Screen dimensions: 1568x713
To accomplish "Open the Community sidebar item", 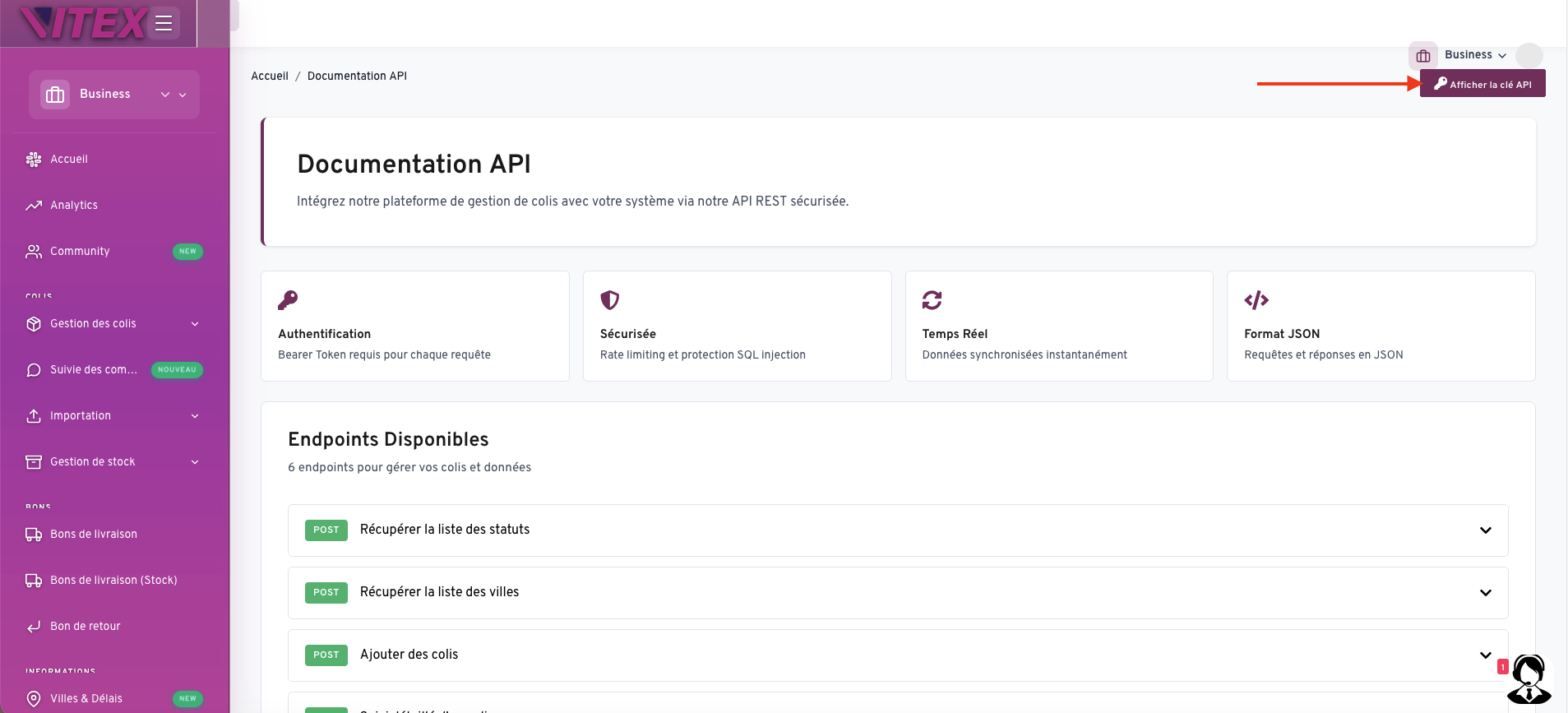I will point(80,252).
